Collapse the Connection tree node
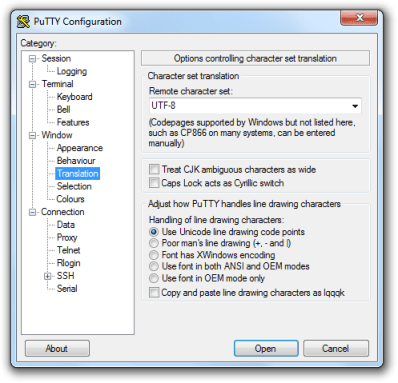The height and width of the screenshot is (383, 398). point(32,212)
